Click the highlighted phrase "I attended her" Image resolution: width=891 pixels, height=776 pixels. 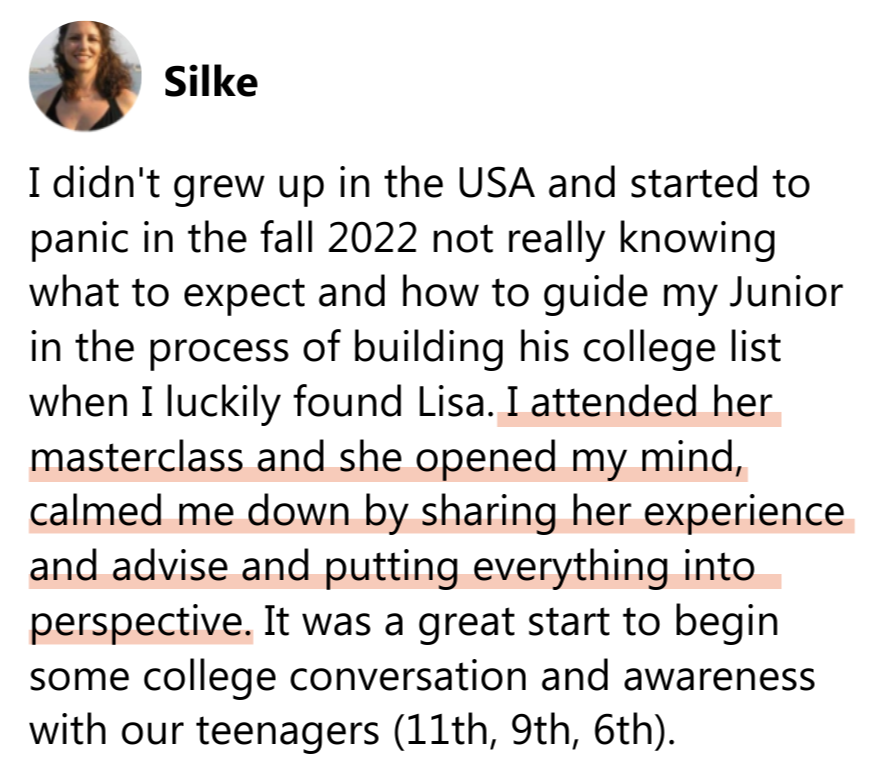[640, 403]
